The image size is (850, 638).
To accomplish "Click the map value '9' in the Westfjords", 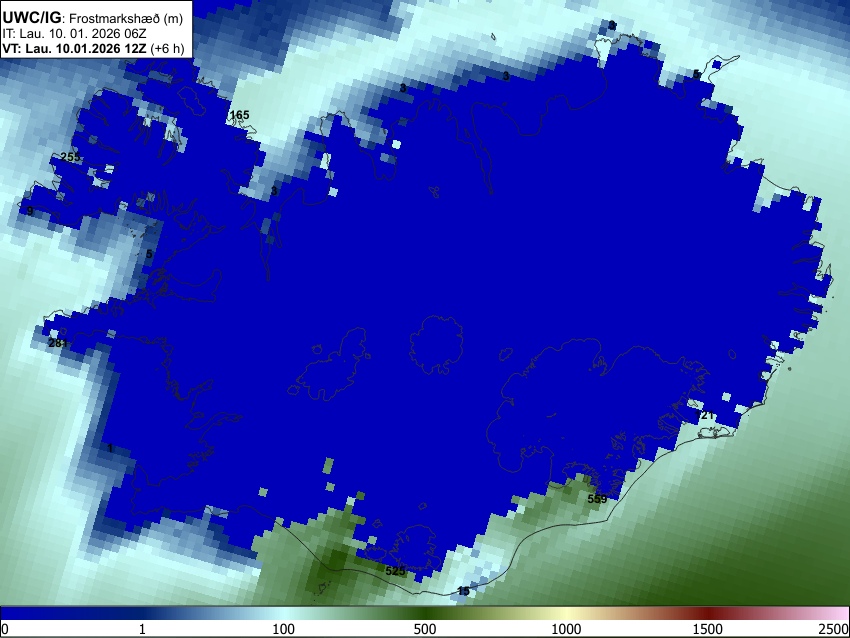I will point(30,211).
